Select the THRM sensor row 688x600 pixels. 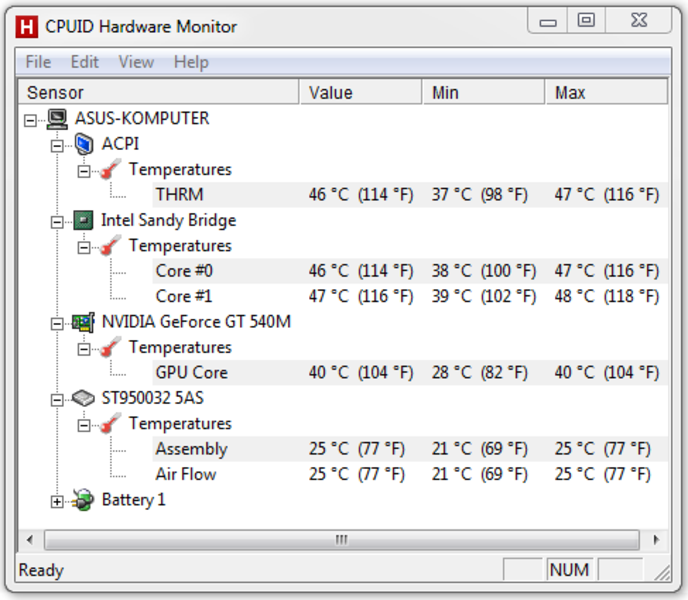(x=410, y=195)
